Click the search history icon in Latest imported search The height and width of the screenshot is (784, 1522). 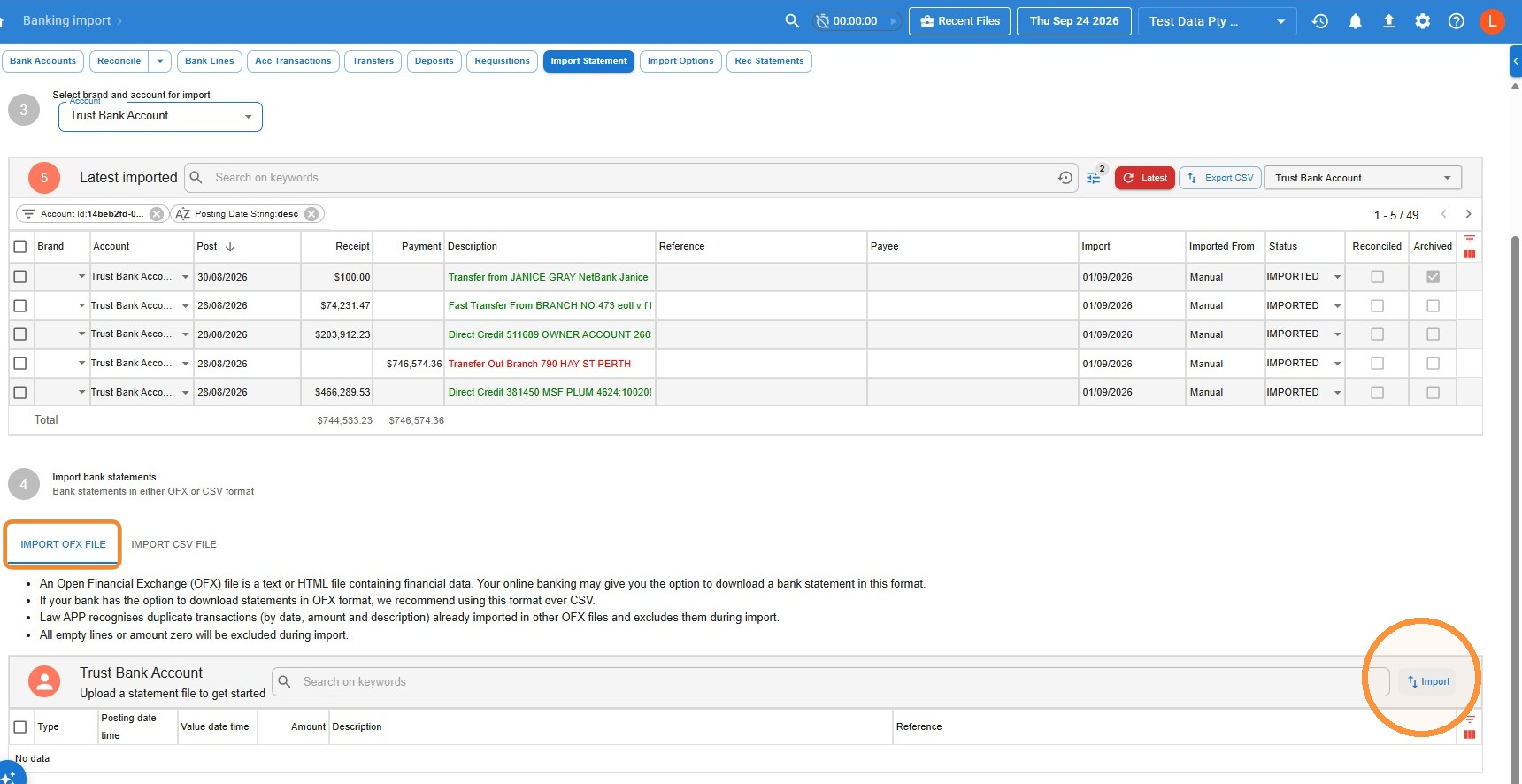(1065, 178)
